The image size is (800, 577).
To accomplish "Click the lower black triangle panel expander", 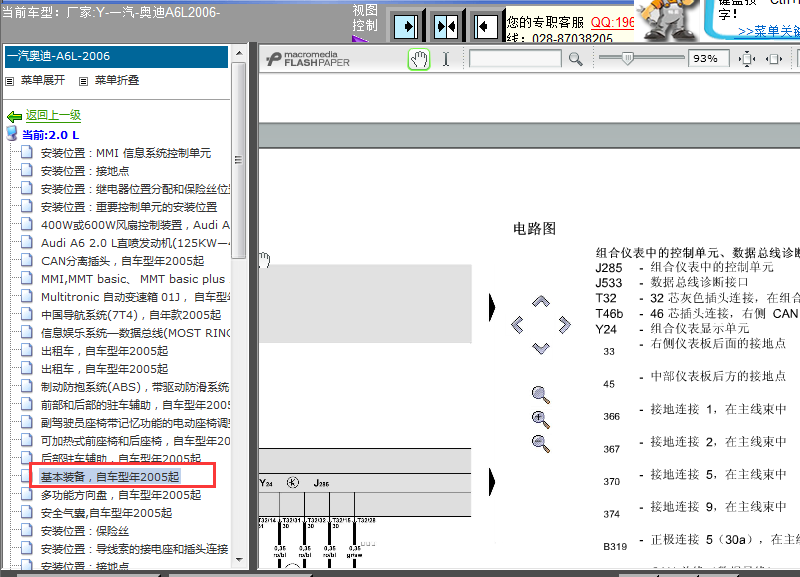I will point(492,482).
